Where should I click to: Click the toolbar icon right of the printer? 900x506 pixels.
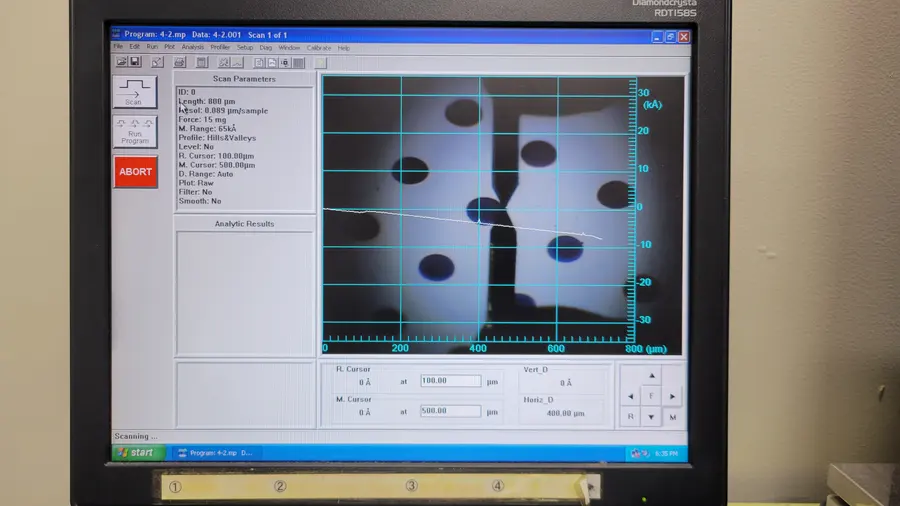[201, 62]
